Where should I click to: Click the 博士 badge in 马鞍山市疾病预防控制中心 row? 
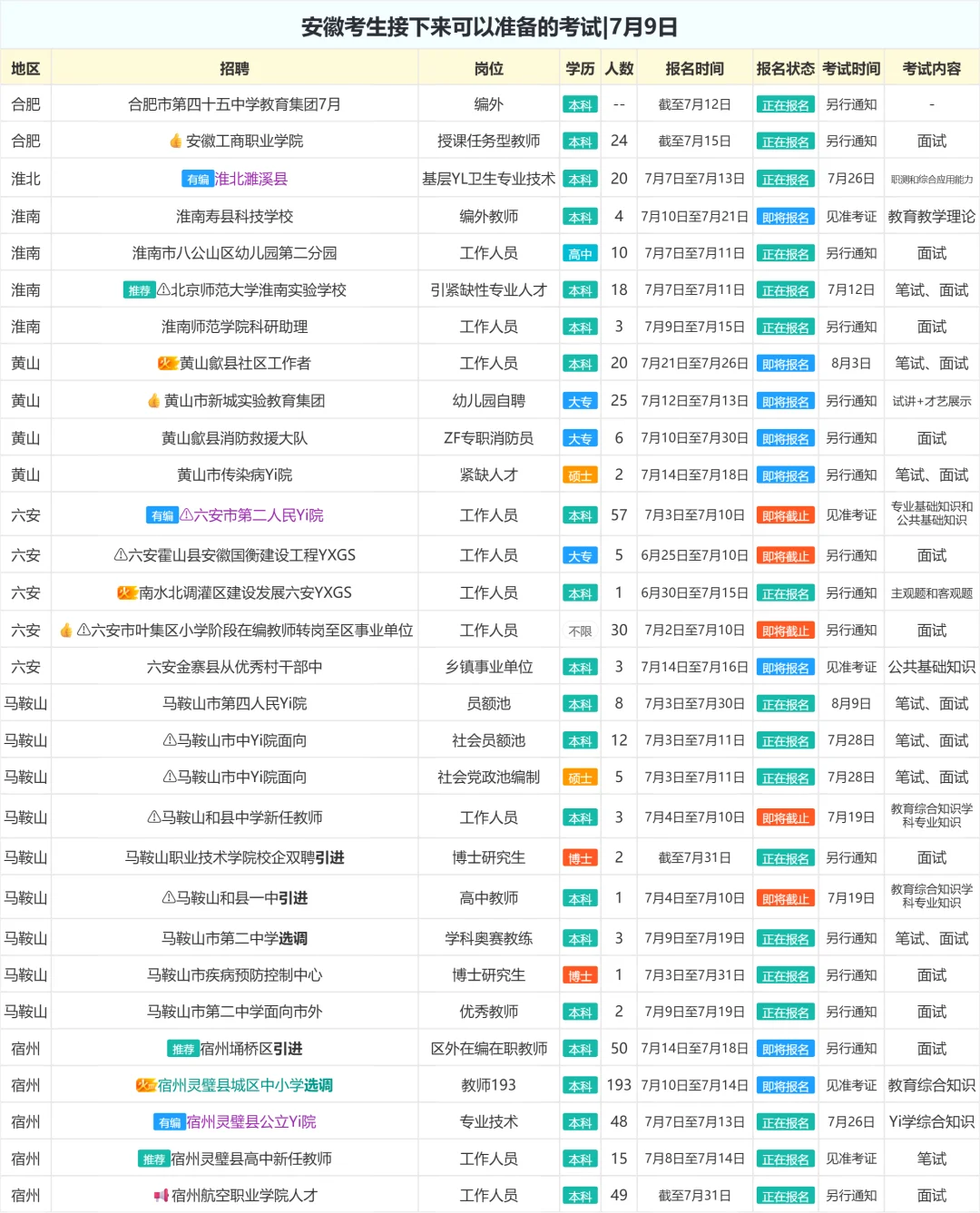click(x=580, y=976)
